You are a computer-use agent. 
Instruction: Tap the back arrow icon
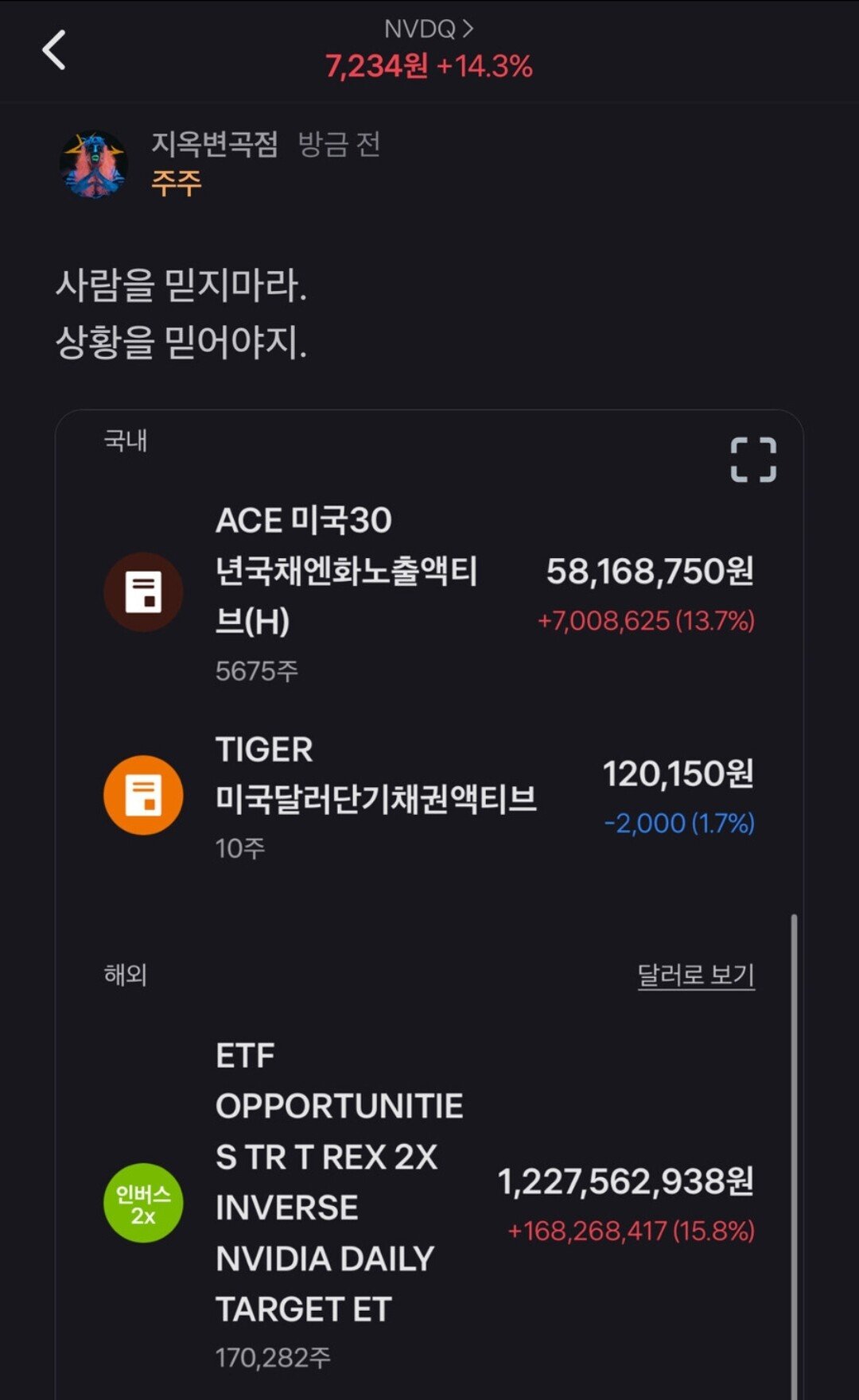tap(54, 50)
